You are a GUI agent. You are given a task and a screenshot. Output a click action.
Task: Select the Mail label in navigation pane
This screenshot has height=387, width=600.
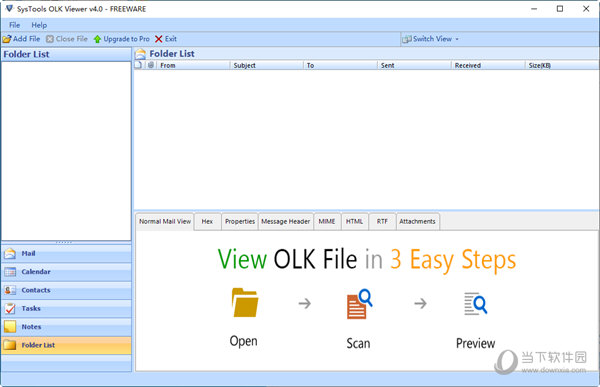[28, 253]
